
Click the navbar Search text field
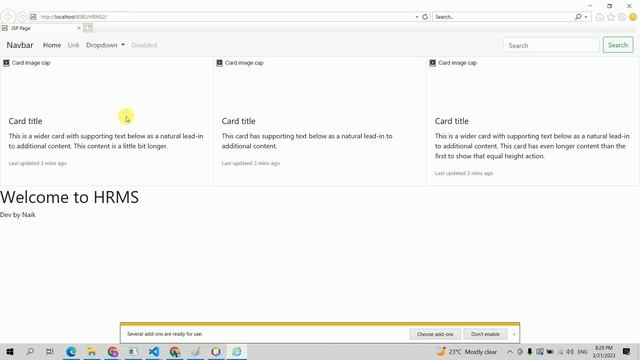[x=551, y=45]
